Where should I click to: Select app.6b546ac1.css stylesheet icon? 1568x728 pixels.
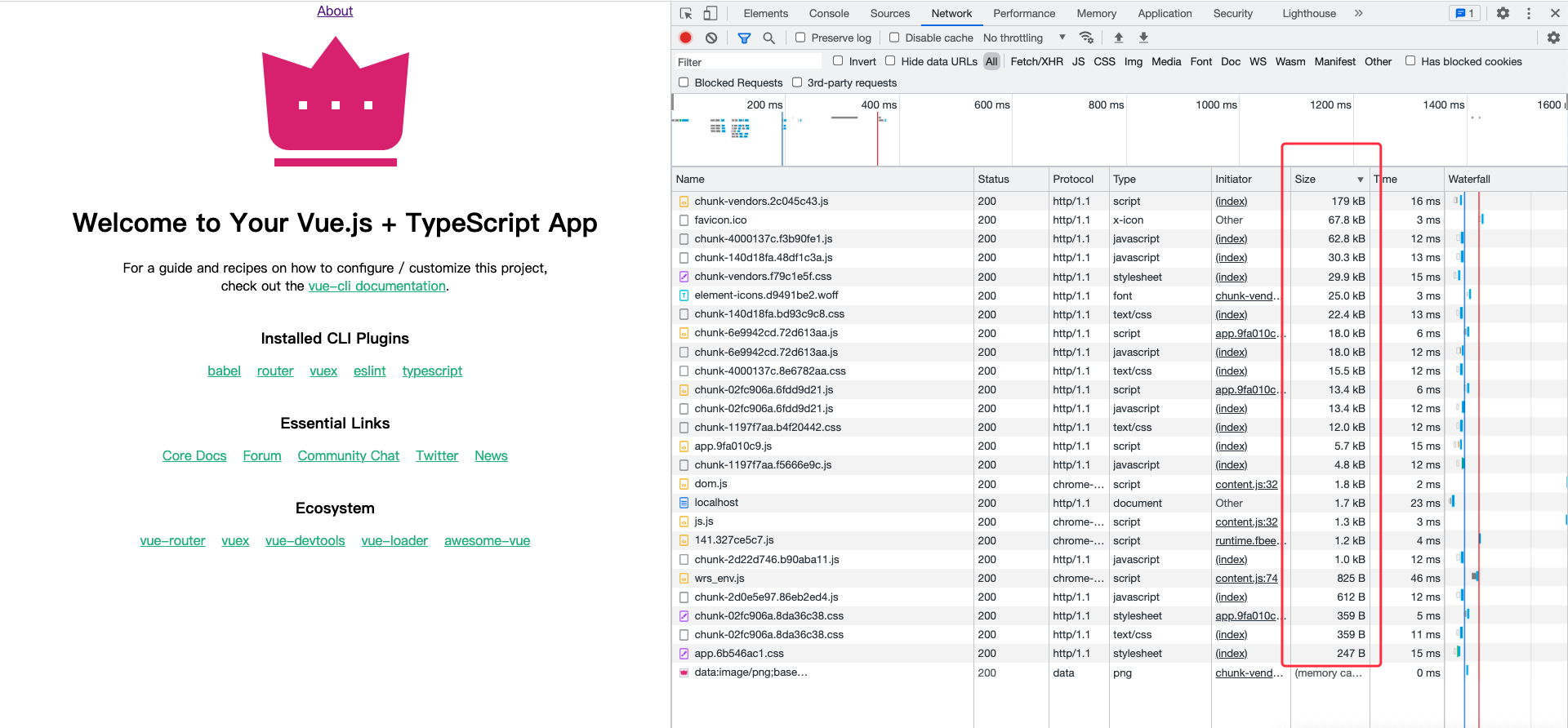tap(684, 654)
